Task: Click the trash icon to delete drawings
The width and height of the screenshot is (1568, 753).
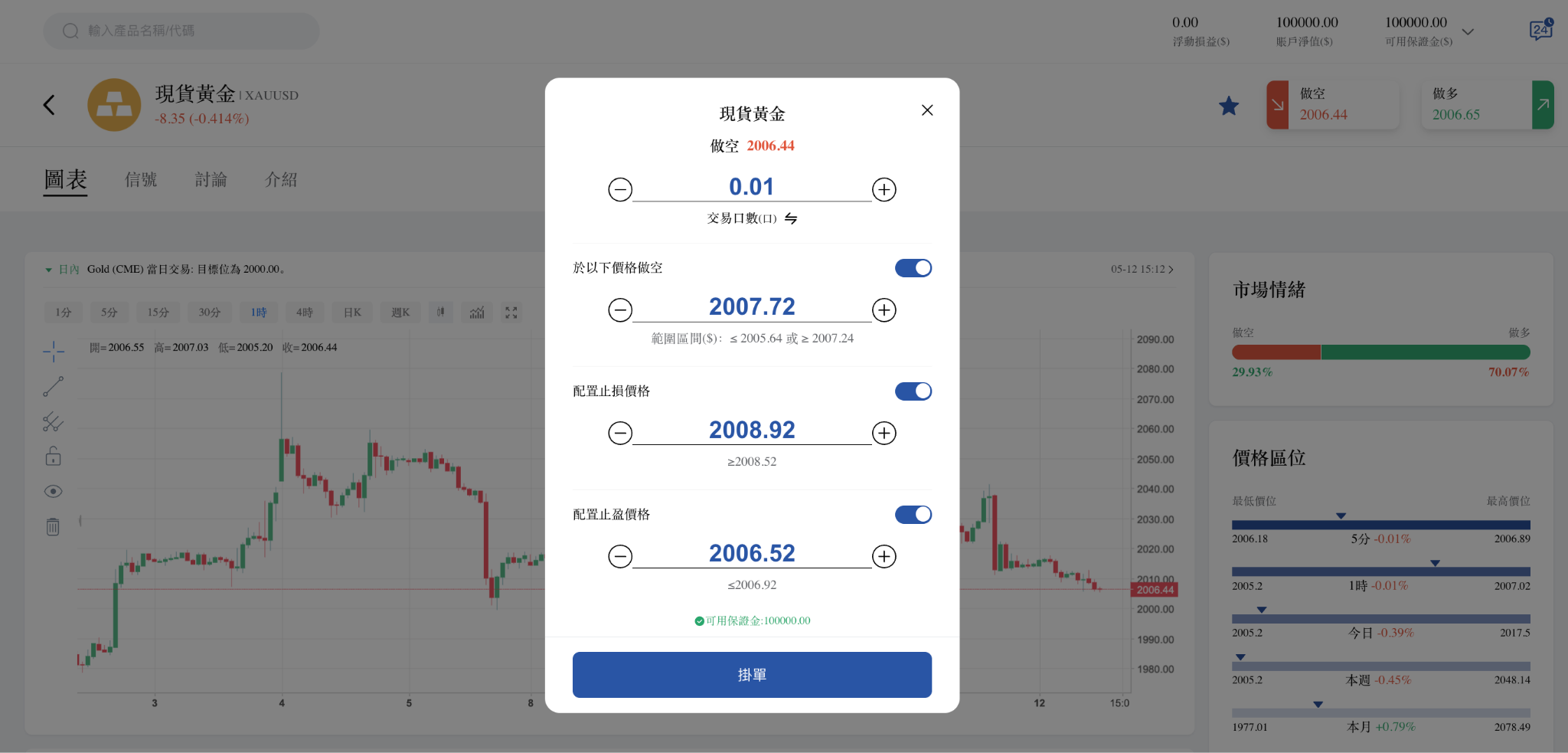Action: click(52, 526)
